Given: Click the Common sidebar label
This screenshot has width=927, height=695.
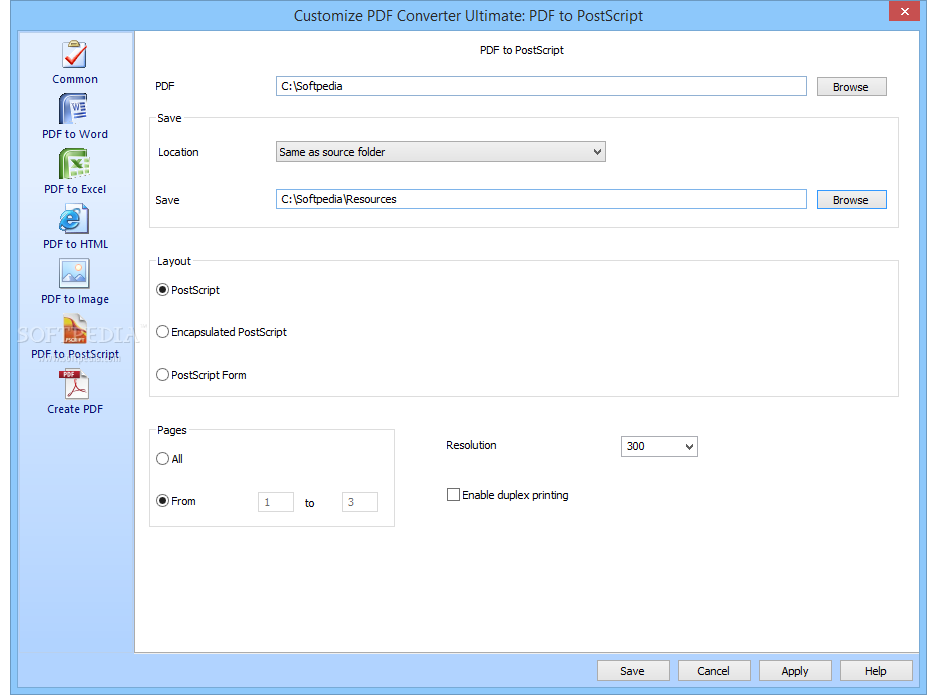Looking at the screenshot, I should [x=75, y=79].
